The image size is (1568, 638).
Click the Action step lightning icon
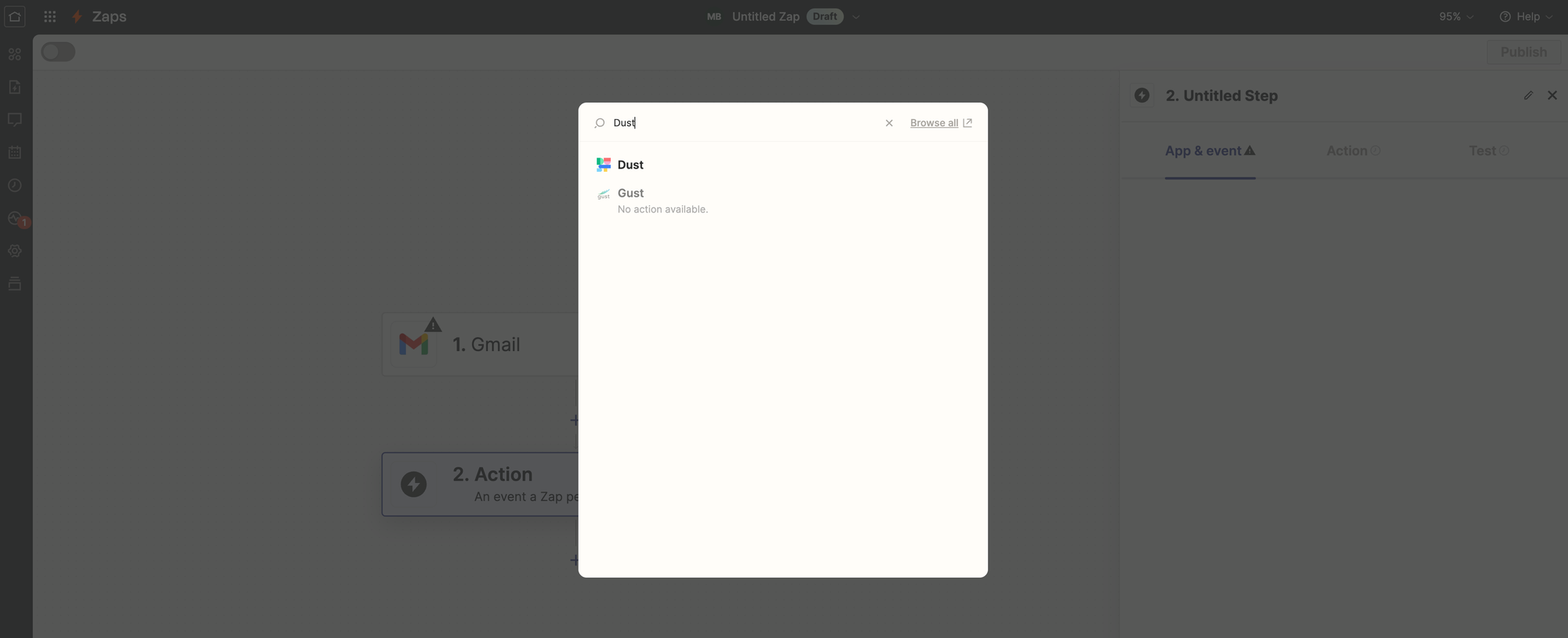414,484
